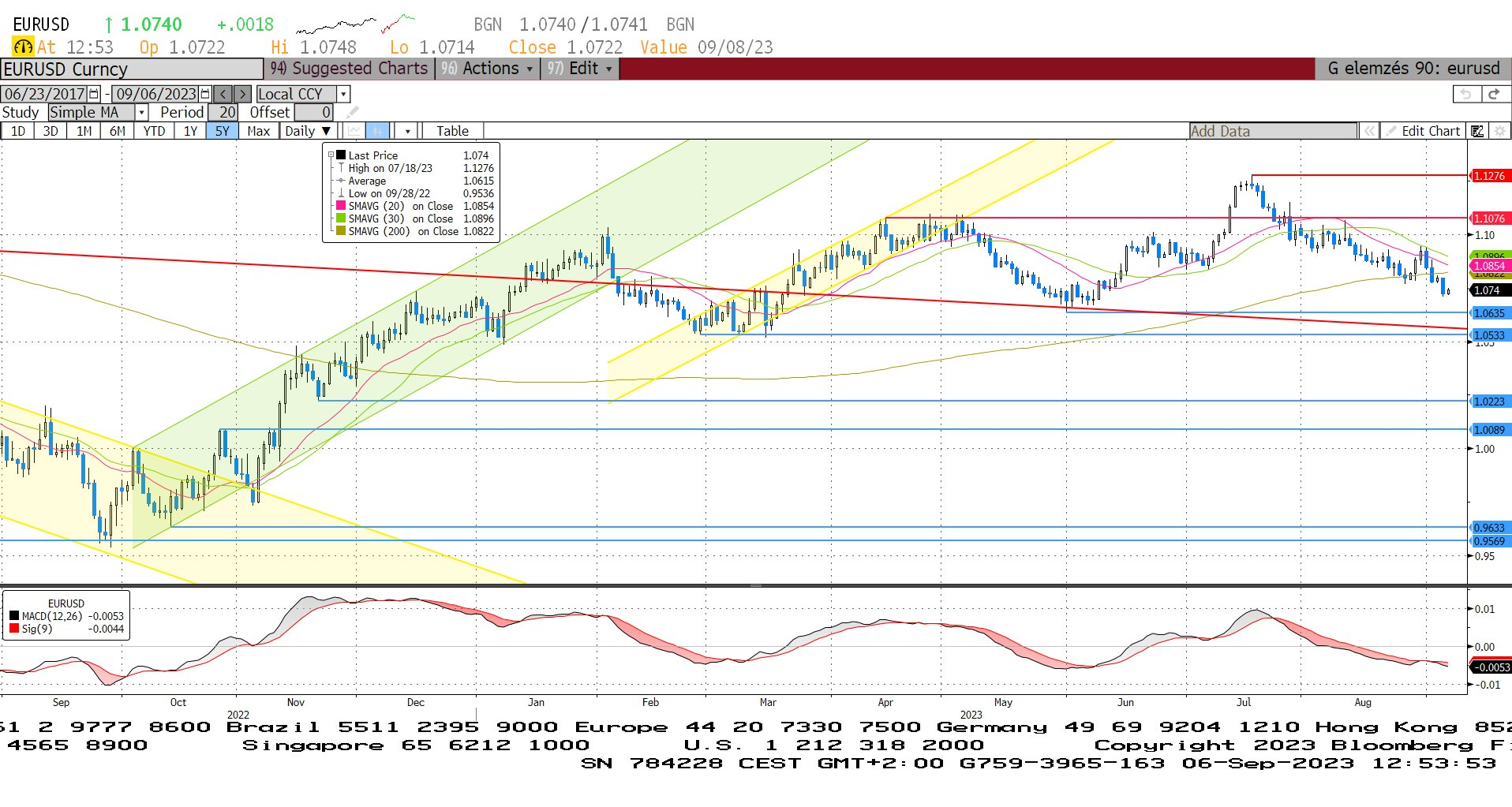Viewport: 1512px width, 807px height.
Task: Click the Last Price black color swatch
Action: click(x=341, y=155)
